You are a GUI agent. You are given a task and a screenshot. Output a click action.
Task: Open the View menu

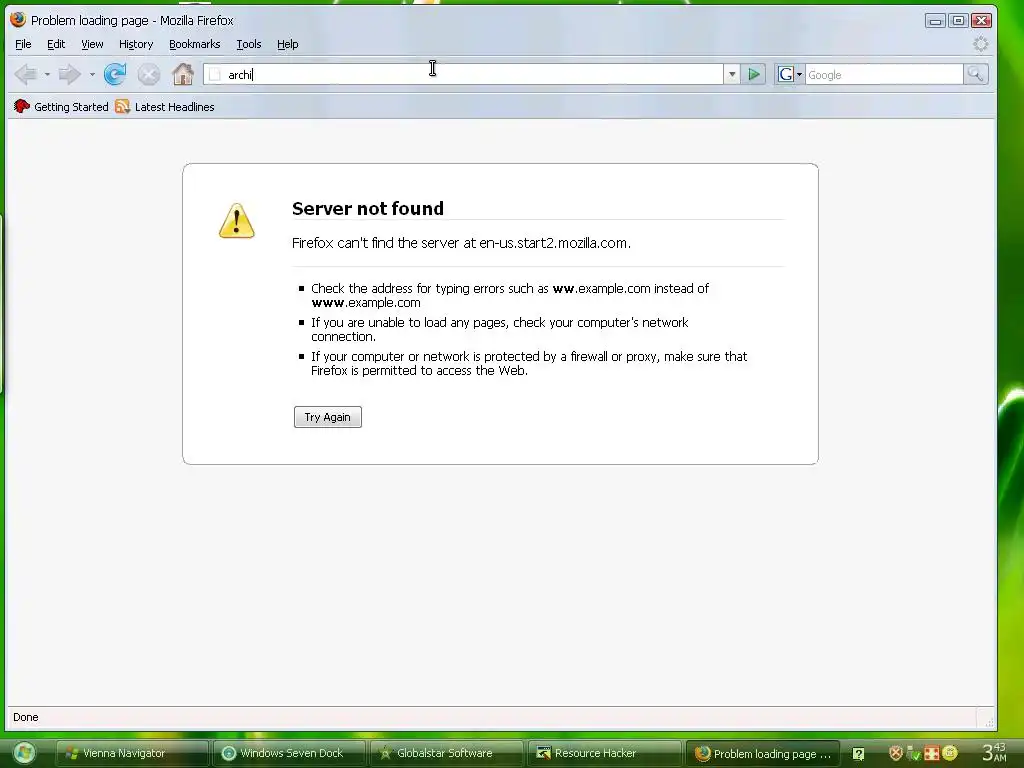click(x=92, y=44)
